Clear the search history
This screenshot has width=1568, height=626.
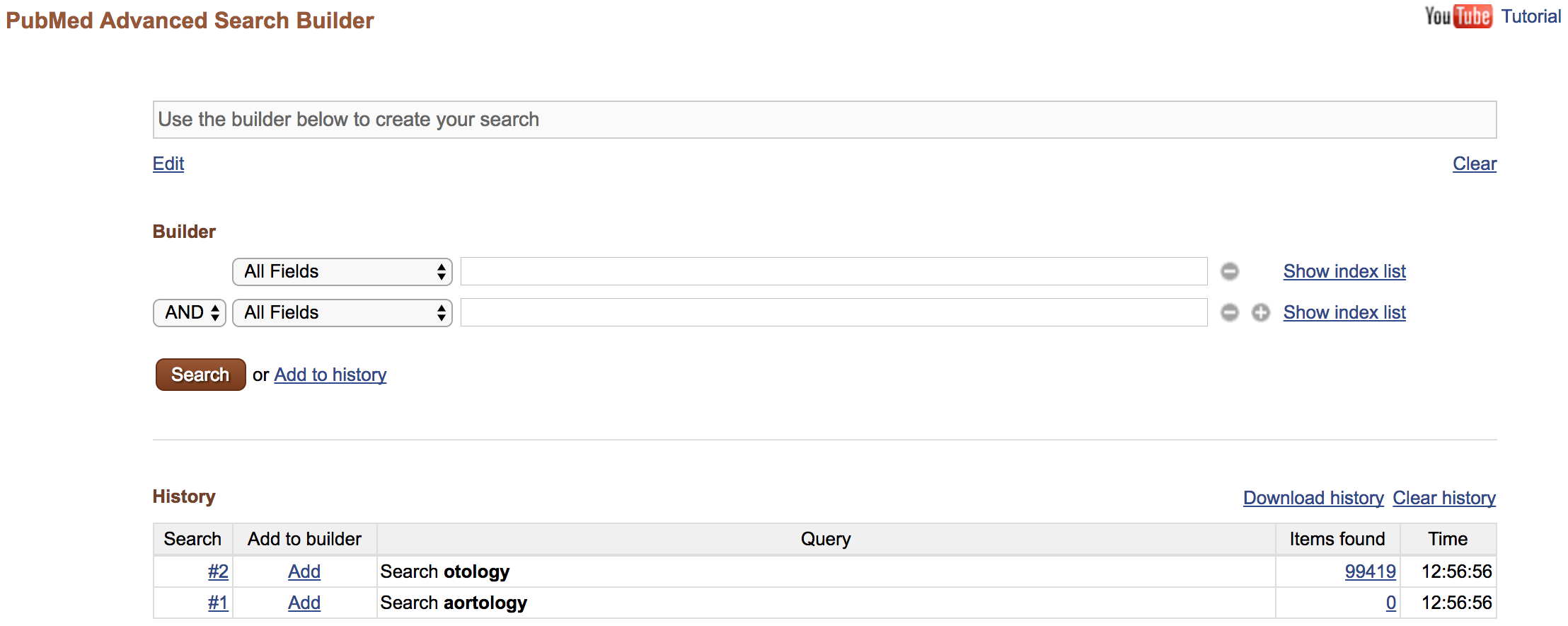[x=1444, y=498]
